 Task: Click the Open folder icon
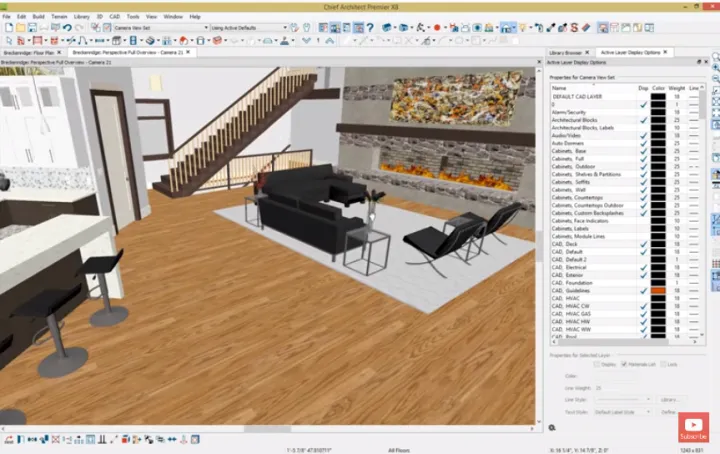tap(19, 28)
